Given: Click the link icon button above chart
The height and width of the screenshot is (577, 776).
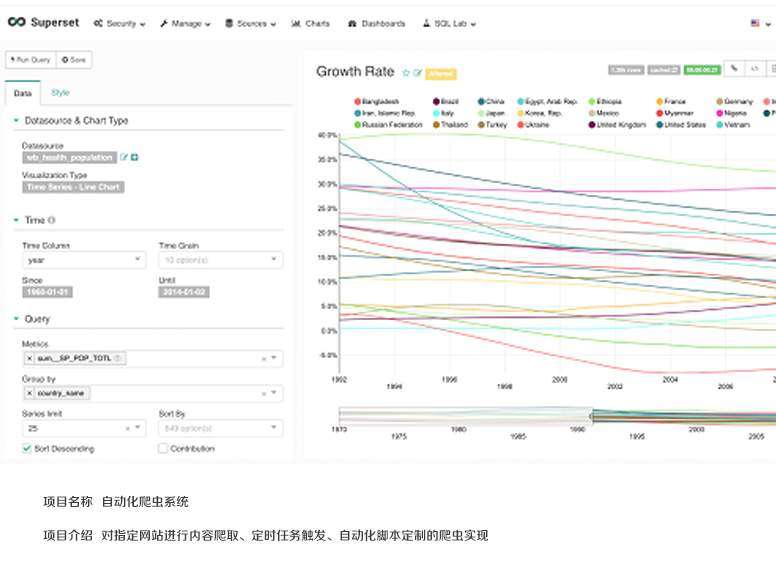Looking at the screenshot, I should click(x=755, y=69).
